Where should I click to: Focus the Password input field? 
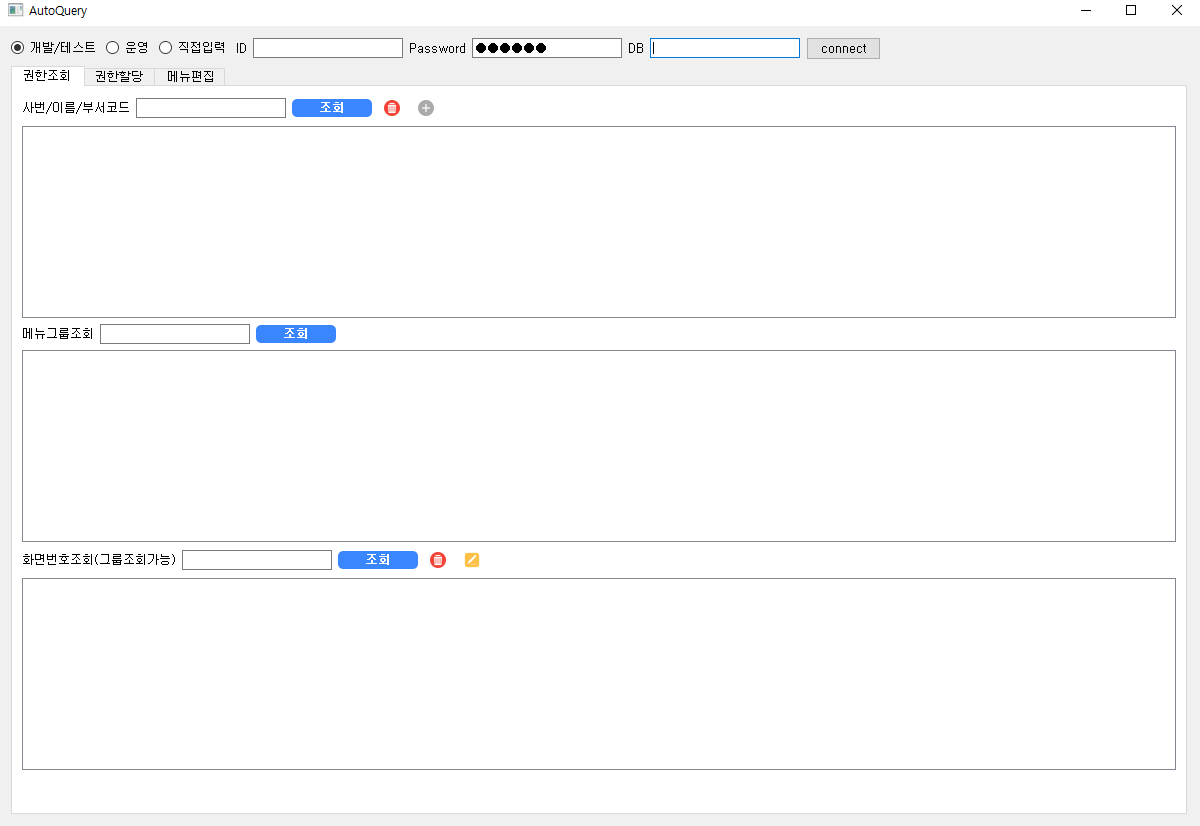pyautogui.click(x=547, y=48)
